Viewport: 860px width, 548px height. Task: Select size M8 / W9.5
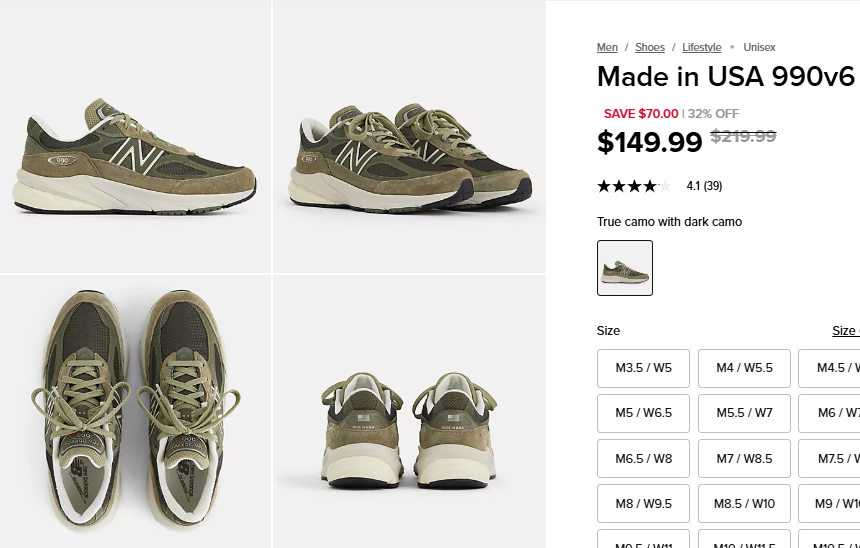[644, 504]
